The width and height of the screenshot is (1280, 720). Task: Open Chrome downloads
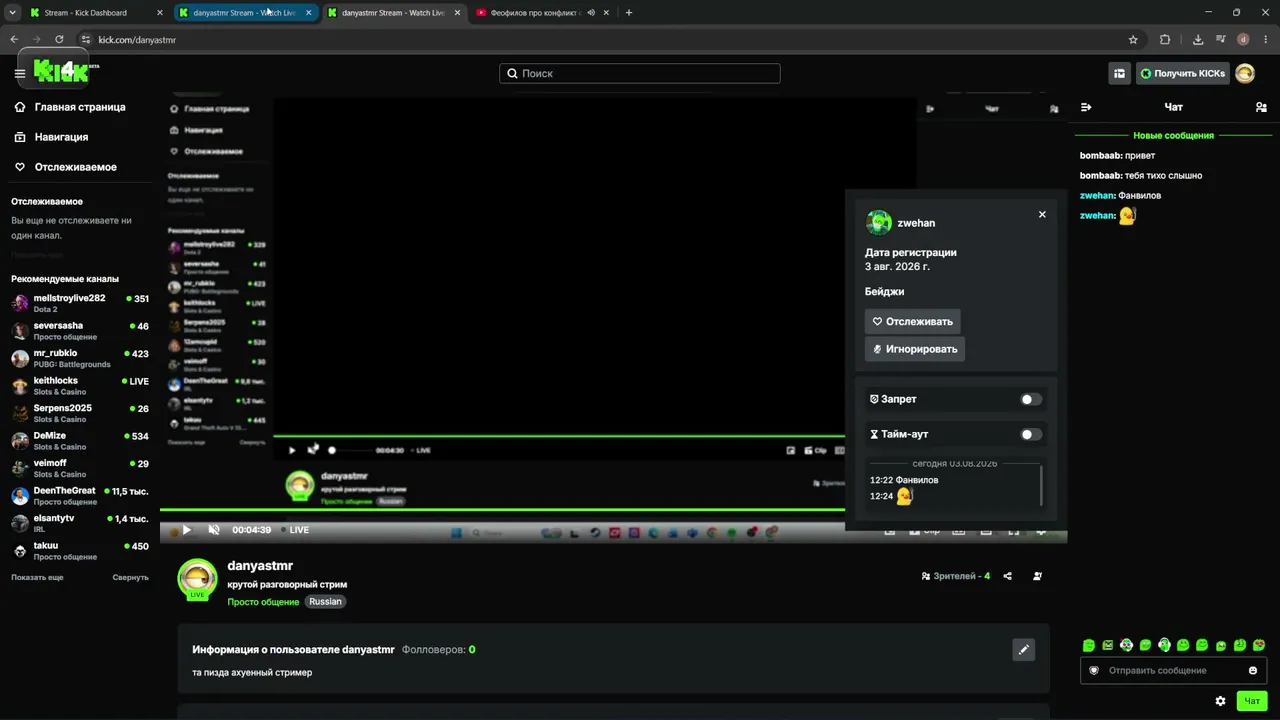(x=1198, y=39)
